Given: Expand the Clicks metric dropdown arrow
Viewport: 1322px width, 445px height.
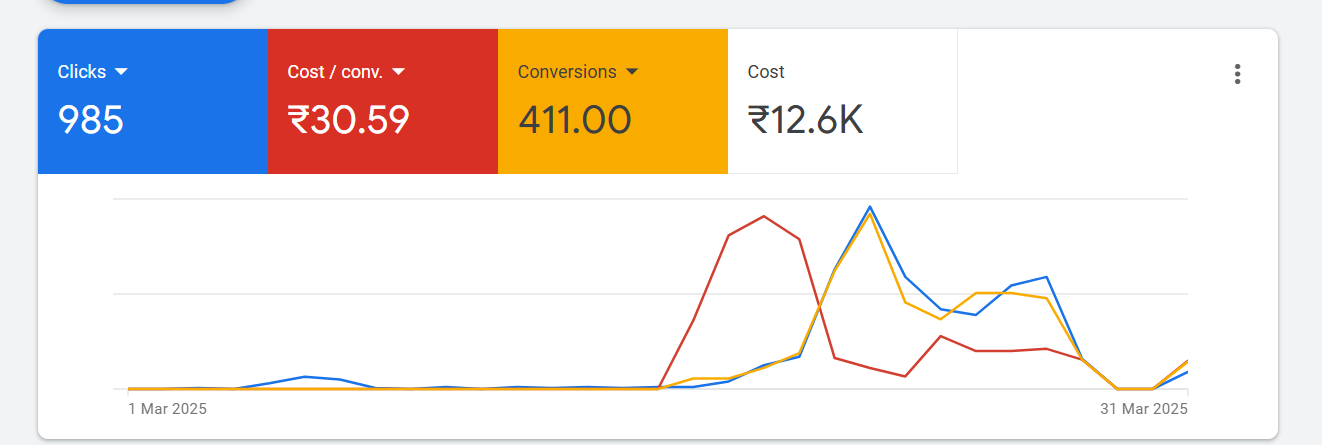Looking at the screenshot, I should [x=121, y=72].
